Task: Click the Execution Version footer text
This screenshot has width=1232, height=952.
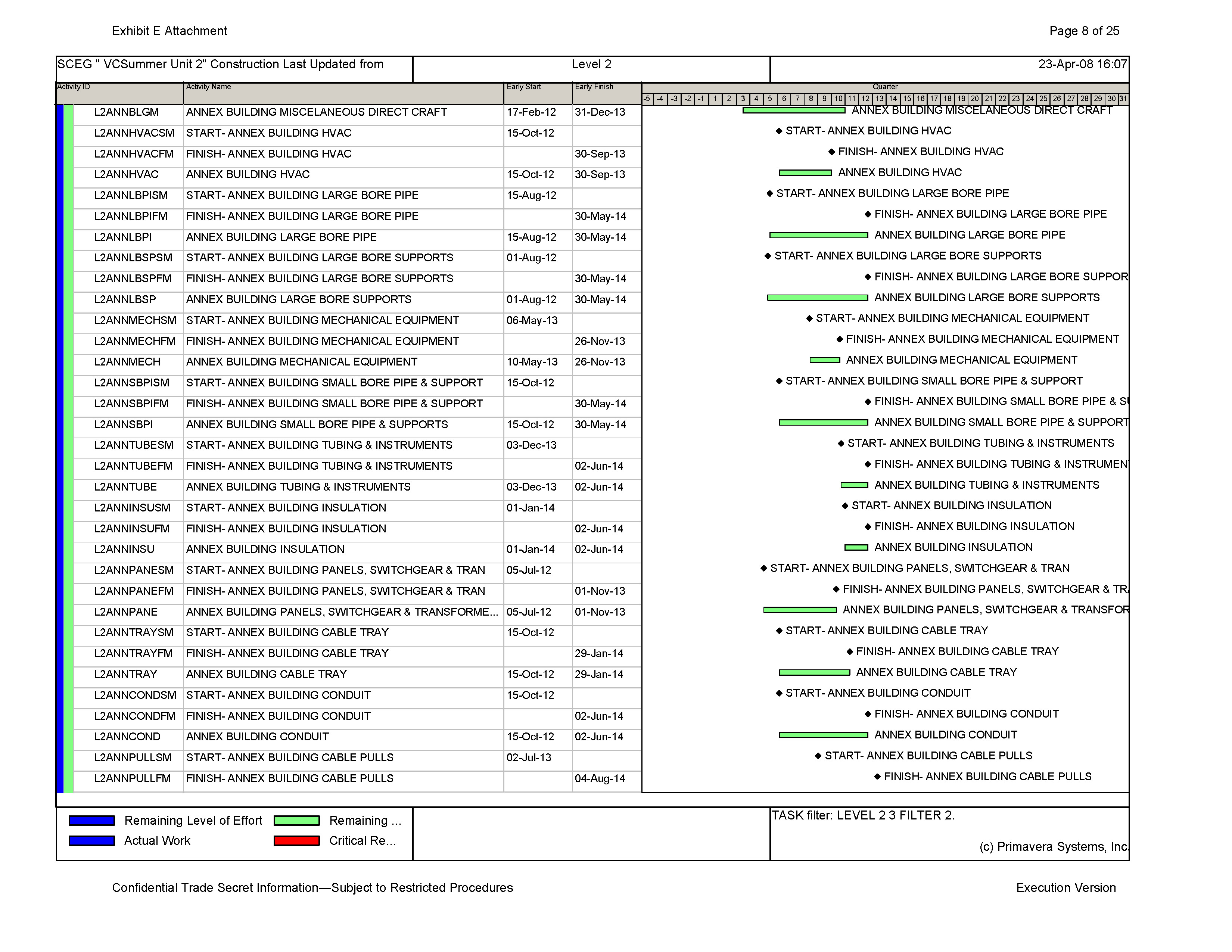Action: (1066, 888)
